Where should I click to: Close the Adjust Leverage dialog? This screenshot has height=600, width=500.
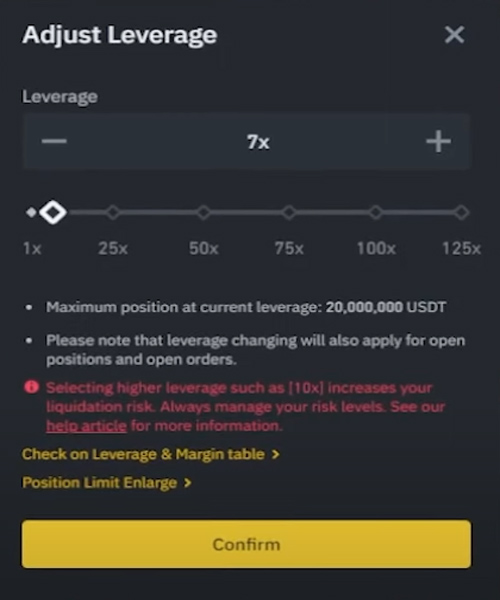click(x=454, y=35)
